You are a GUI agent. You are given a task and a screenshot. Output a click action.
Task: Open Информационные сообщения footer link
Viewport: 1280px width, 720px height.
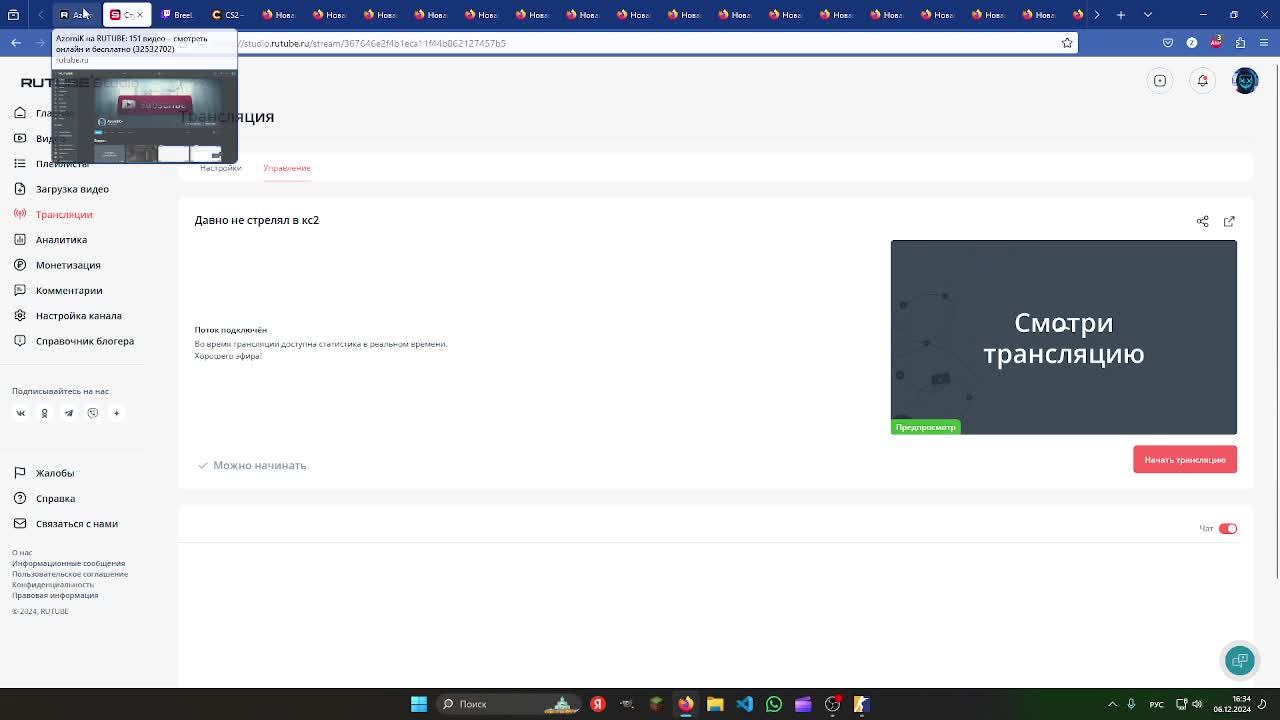pyautogui.click(x=68, y=563)
